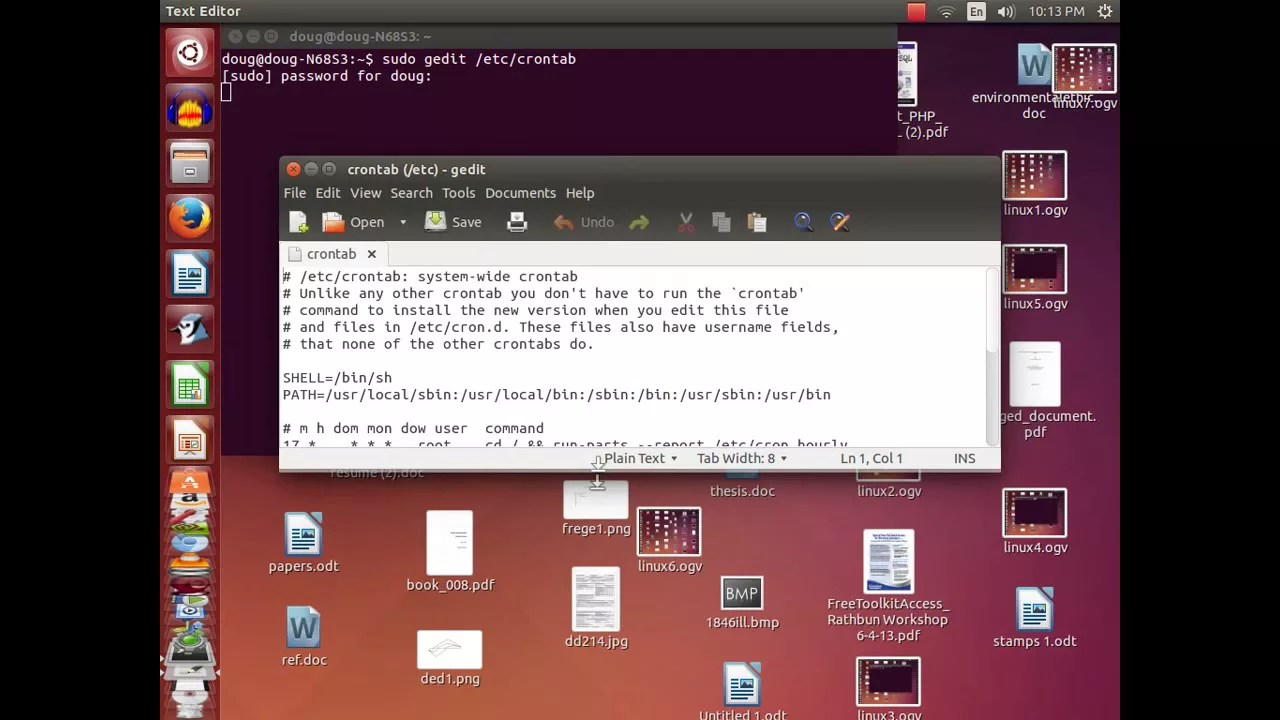The image size is (1280, 720).
Task: Launch Audacity from the launcher
Action: pos(190,108)
